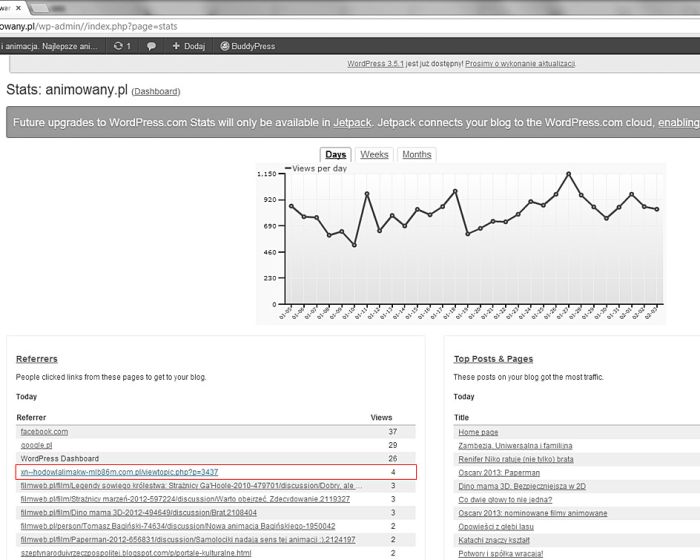Image resolution: width=700 pixels, height=560 pixels.
Task: Click the Dodaj plus icon
Action: (x=177, y=46)
